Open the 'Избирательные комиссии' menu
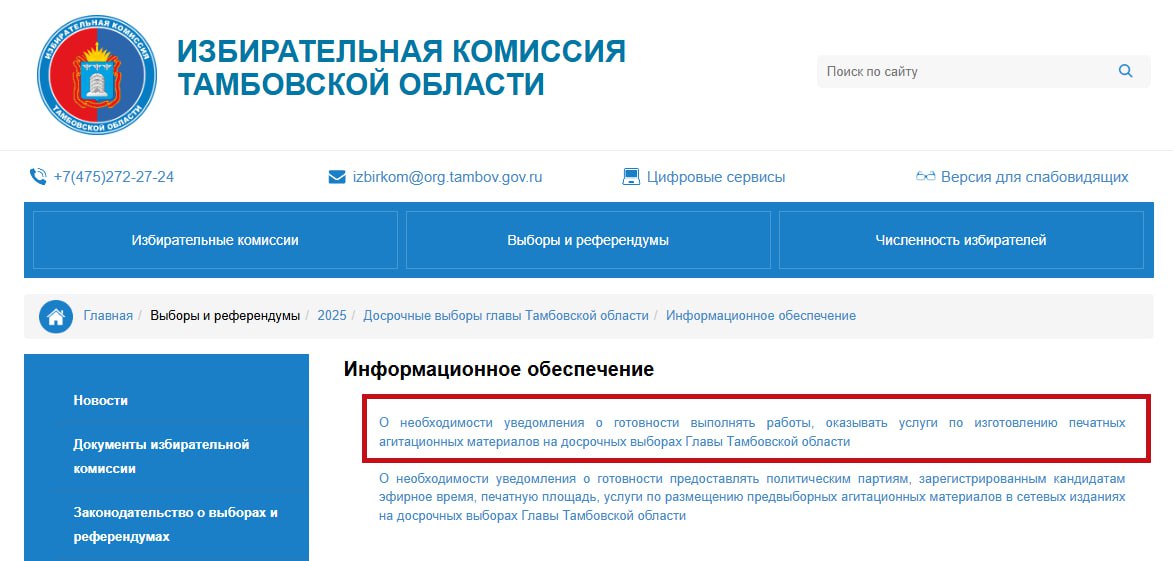Screen dimensions: 1173x561 coord(215,240)
